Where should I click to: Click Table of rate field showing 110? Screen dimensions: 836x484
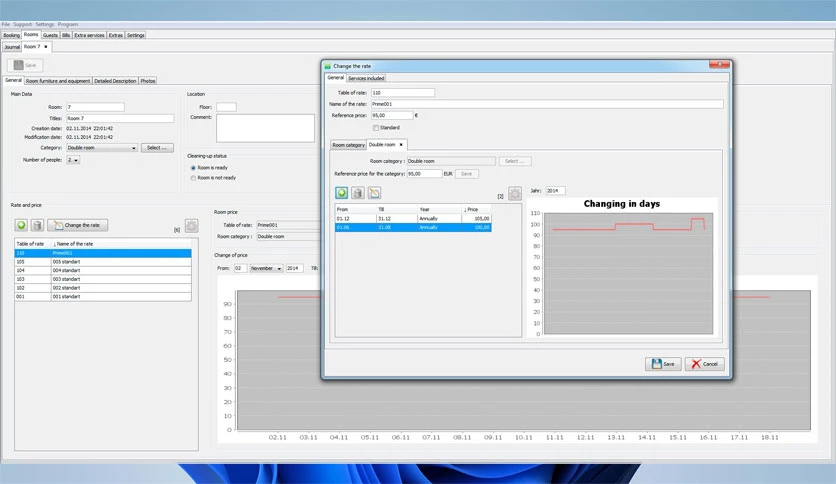click(403, 93)
